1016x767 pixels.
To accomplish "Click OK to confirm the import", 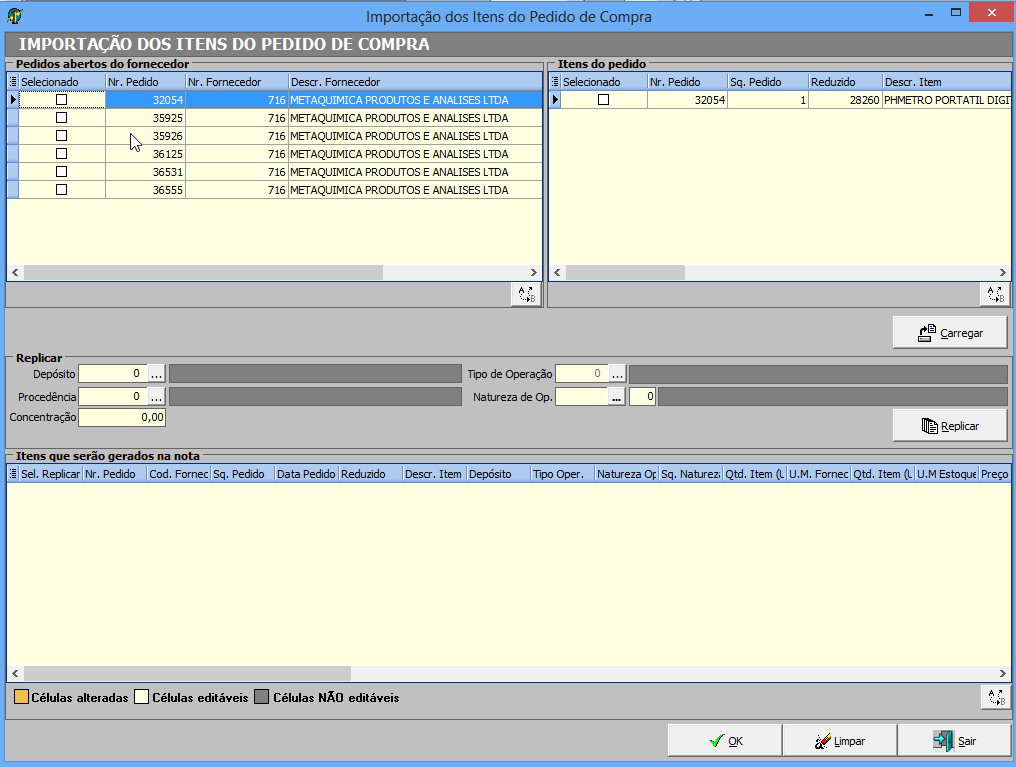I will click(724, 741).
